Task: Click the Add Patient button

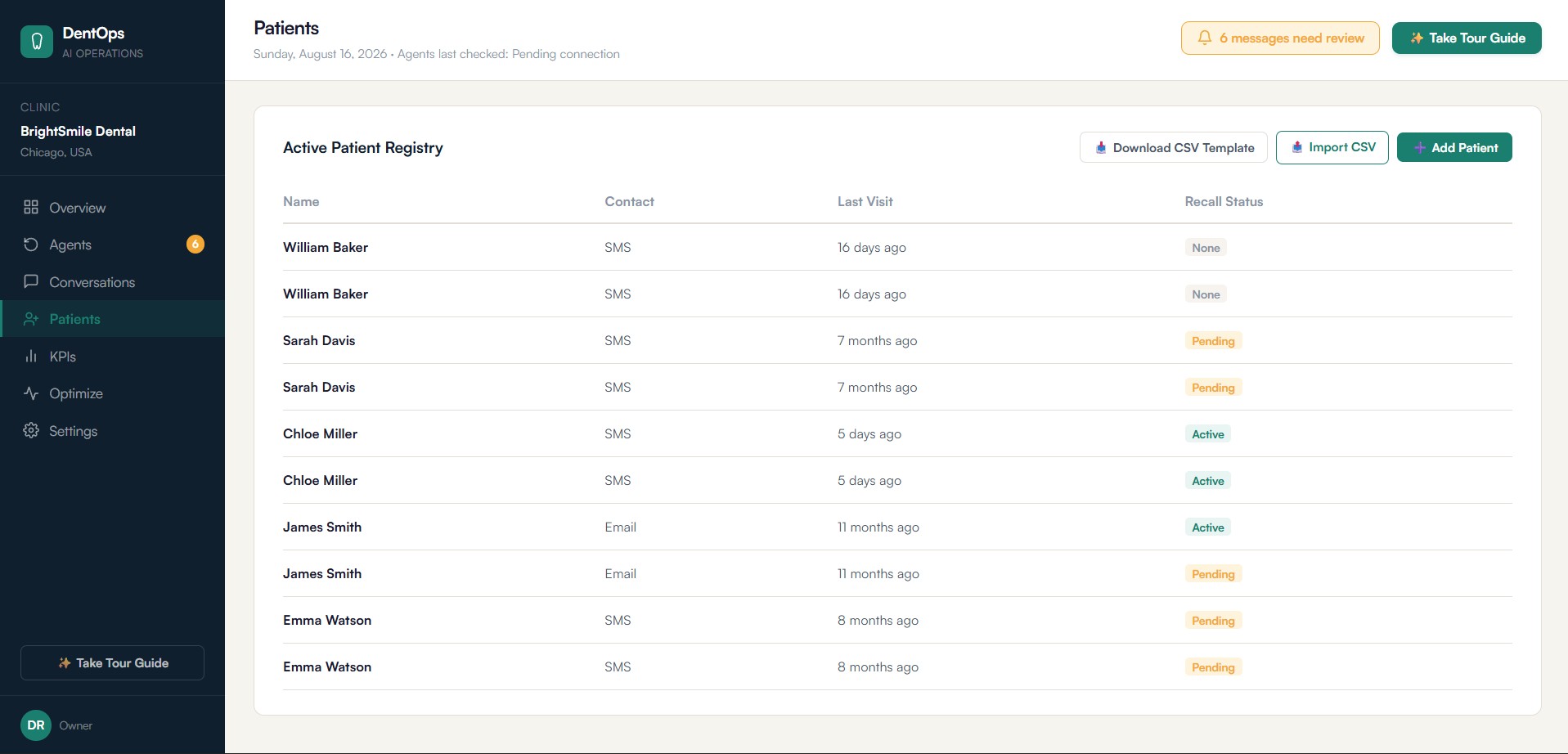Action: 1454,148
